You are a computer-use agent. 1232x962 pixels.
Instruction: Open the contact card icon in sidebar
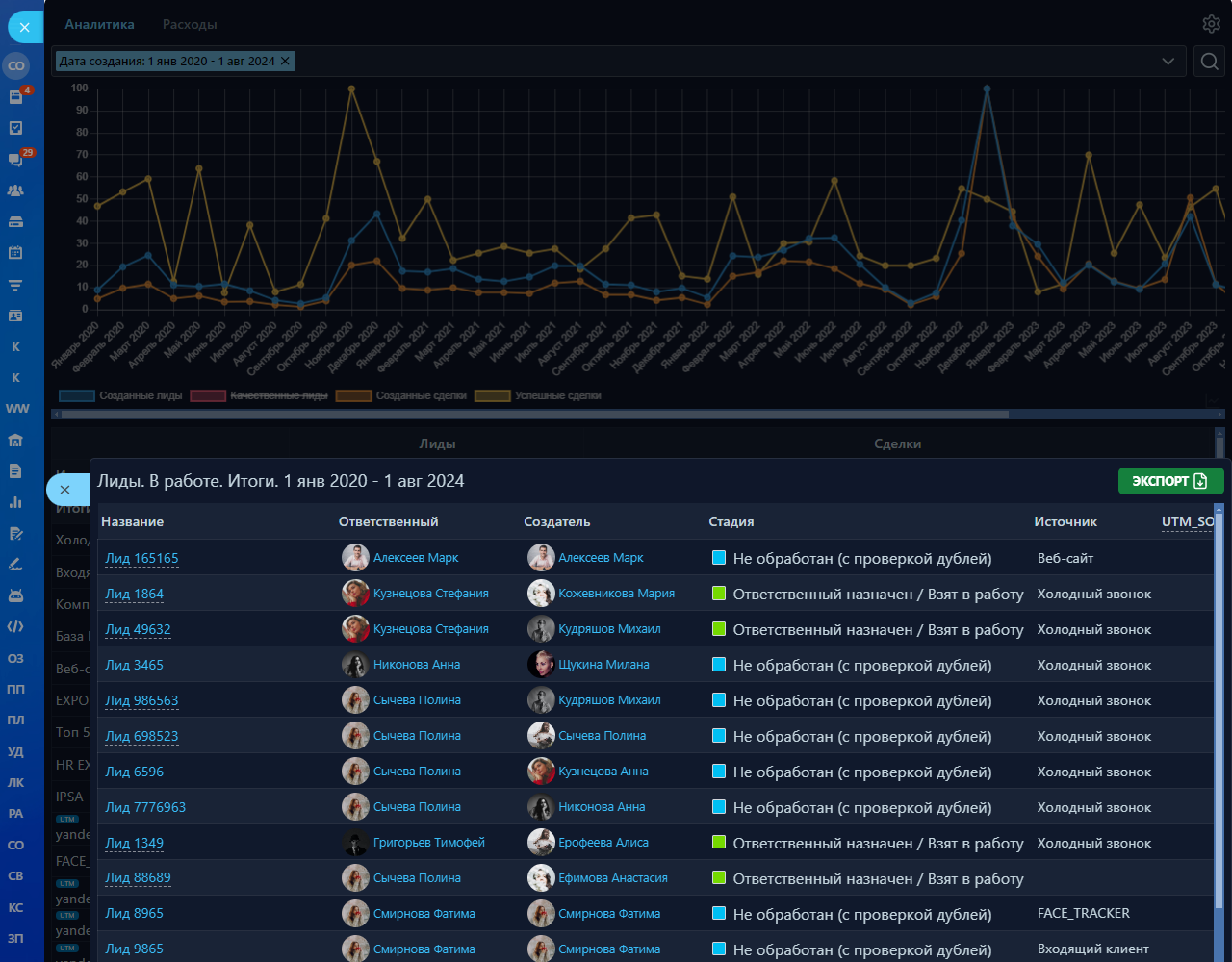click(15, 316)
